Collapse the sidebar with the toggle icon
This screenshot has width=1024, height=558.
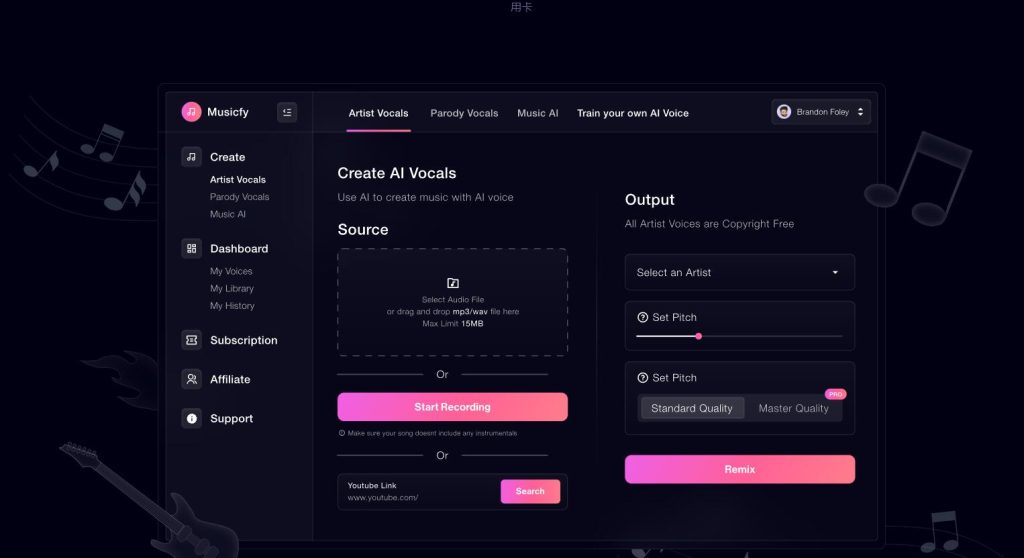(x=287, y=112)
